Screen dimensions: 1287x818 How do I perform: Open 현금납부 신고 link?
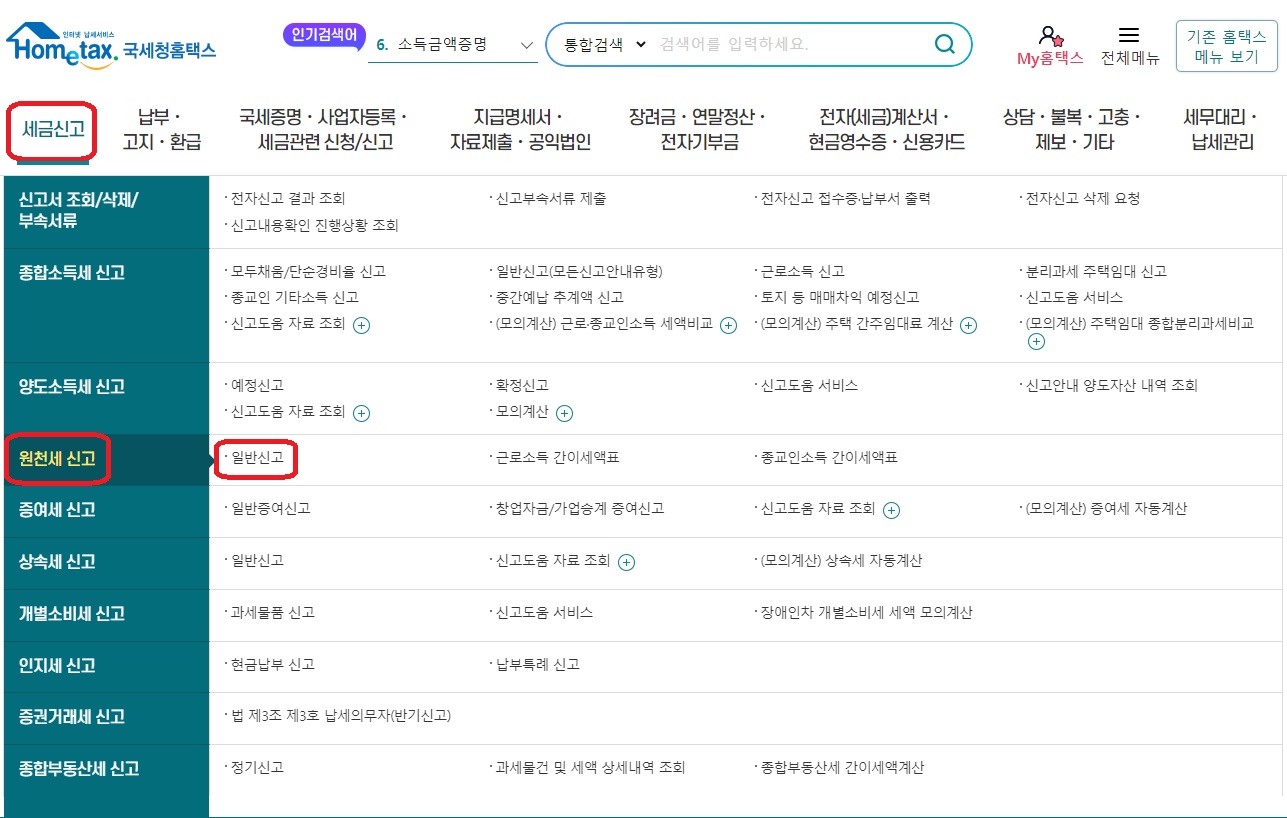point(273,665)
